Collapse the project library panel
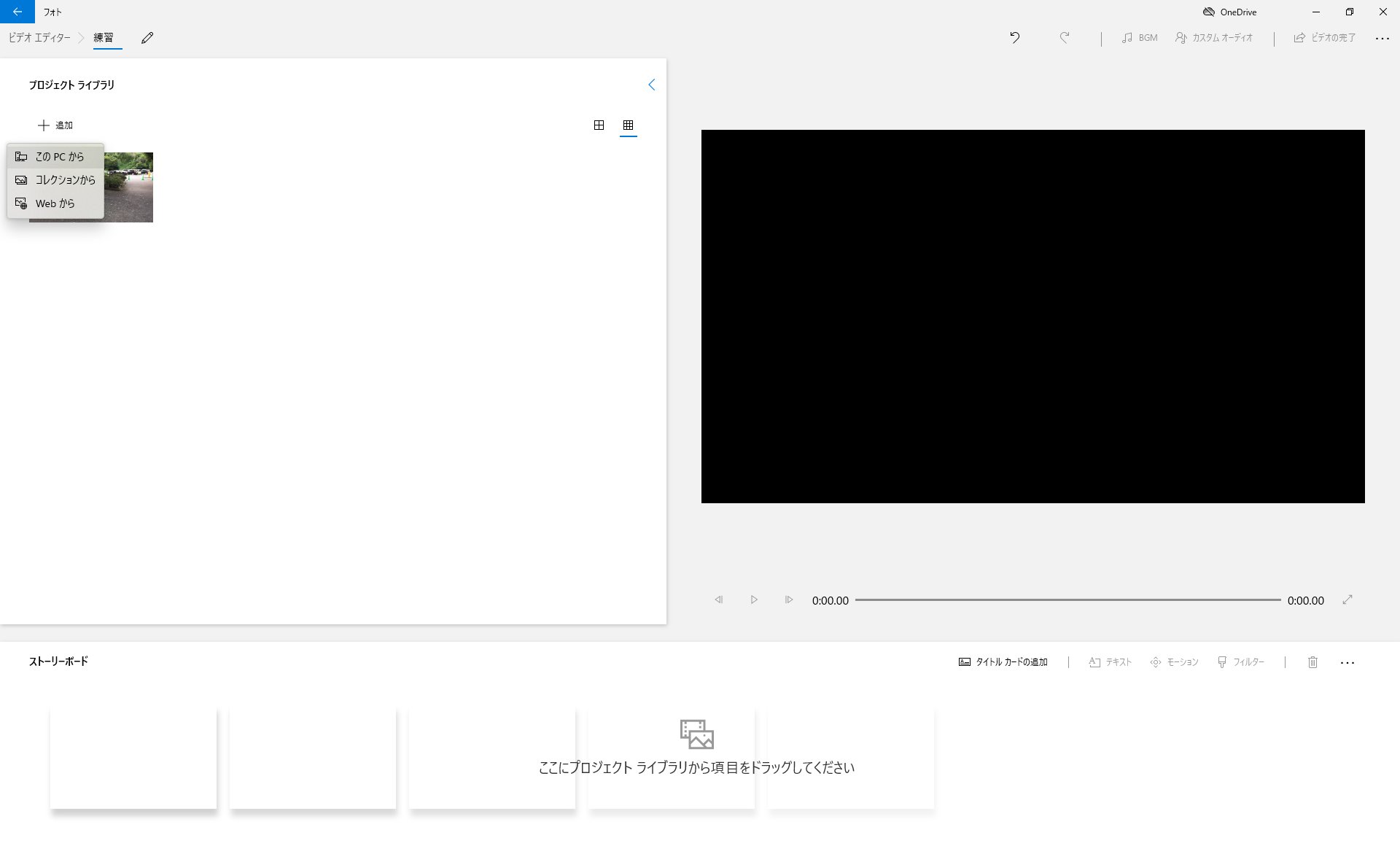Screen dimensions: 1400x846 (x=651, y=85)
